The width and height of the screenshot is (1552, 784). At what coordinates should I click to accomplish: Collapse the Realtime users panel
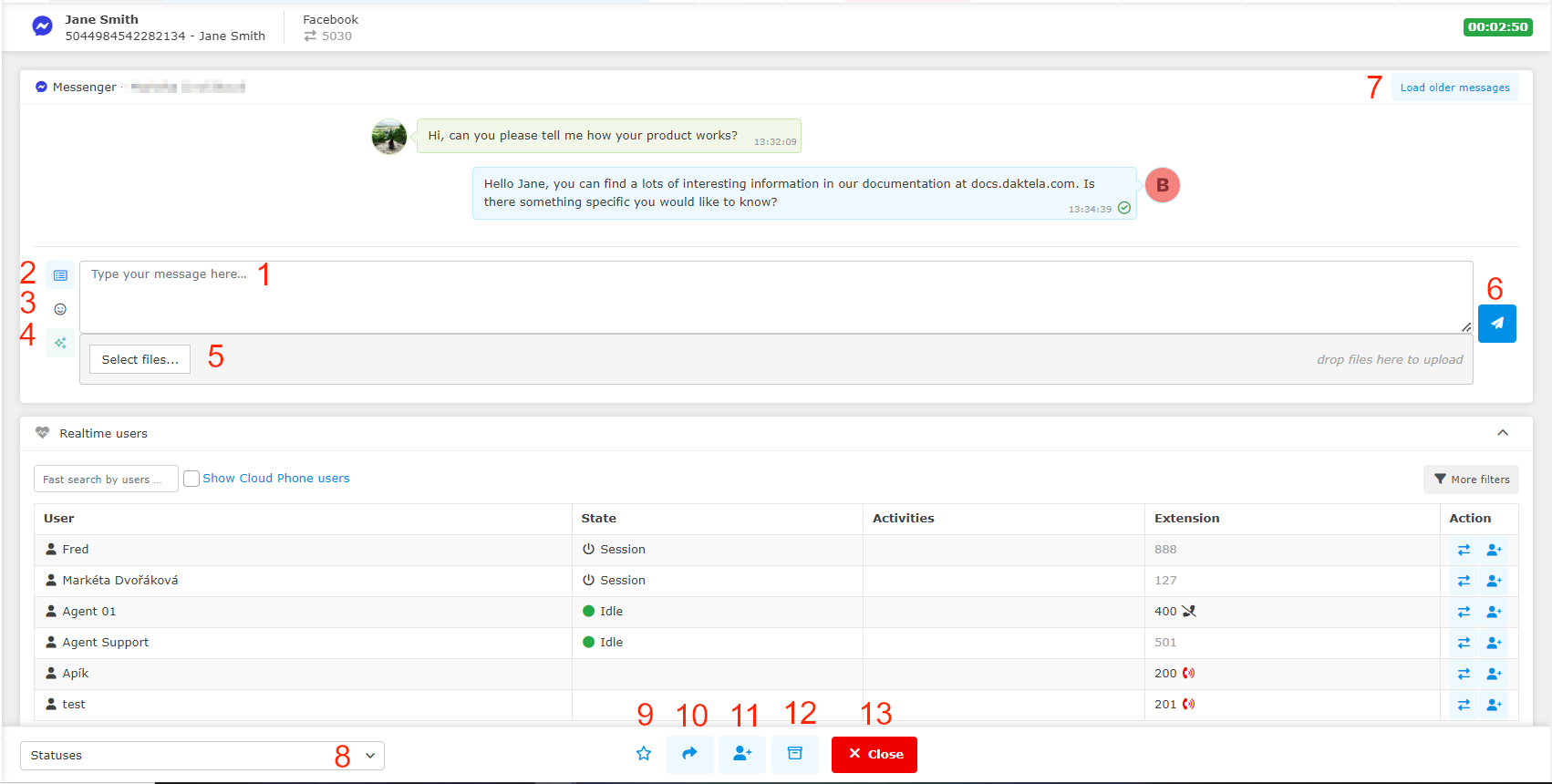pos(1502,433)
